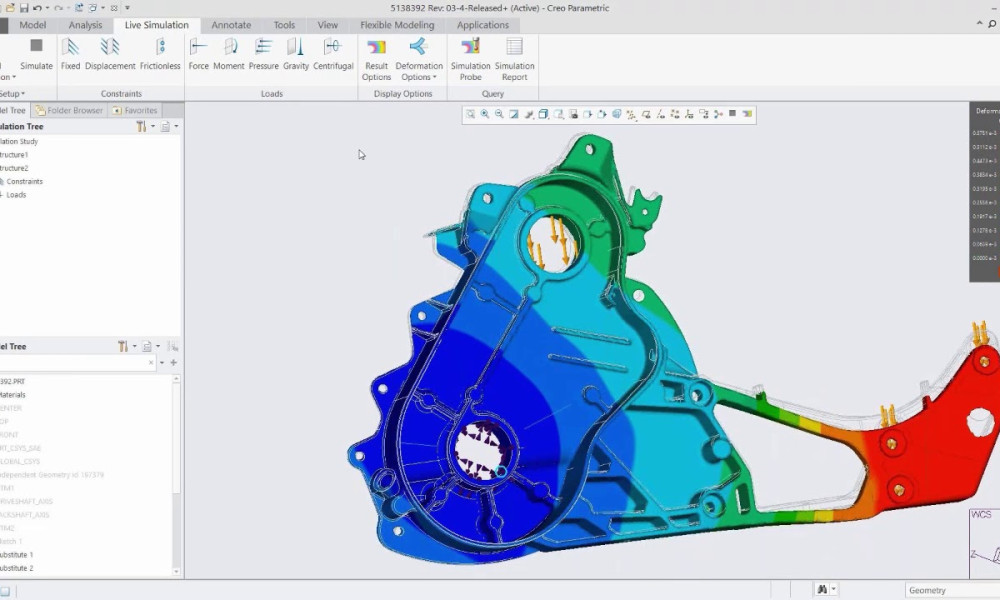This screenshot has width=1000, height=600.
Task: Switch to the Folder Browser tab
Action: (x=70, y=110)
